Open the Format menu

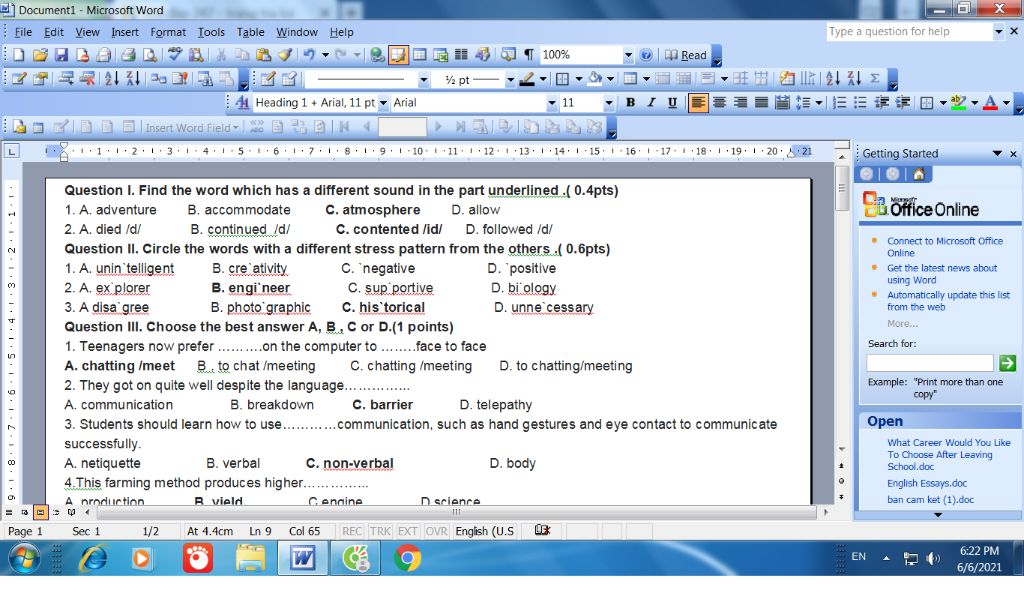tap(168, 32)
